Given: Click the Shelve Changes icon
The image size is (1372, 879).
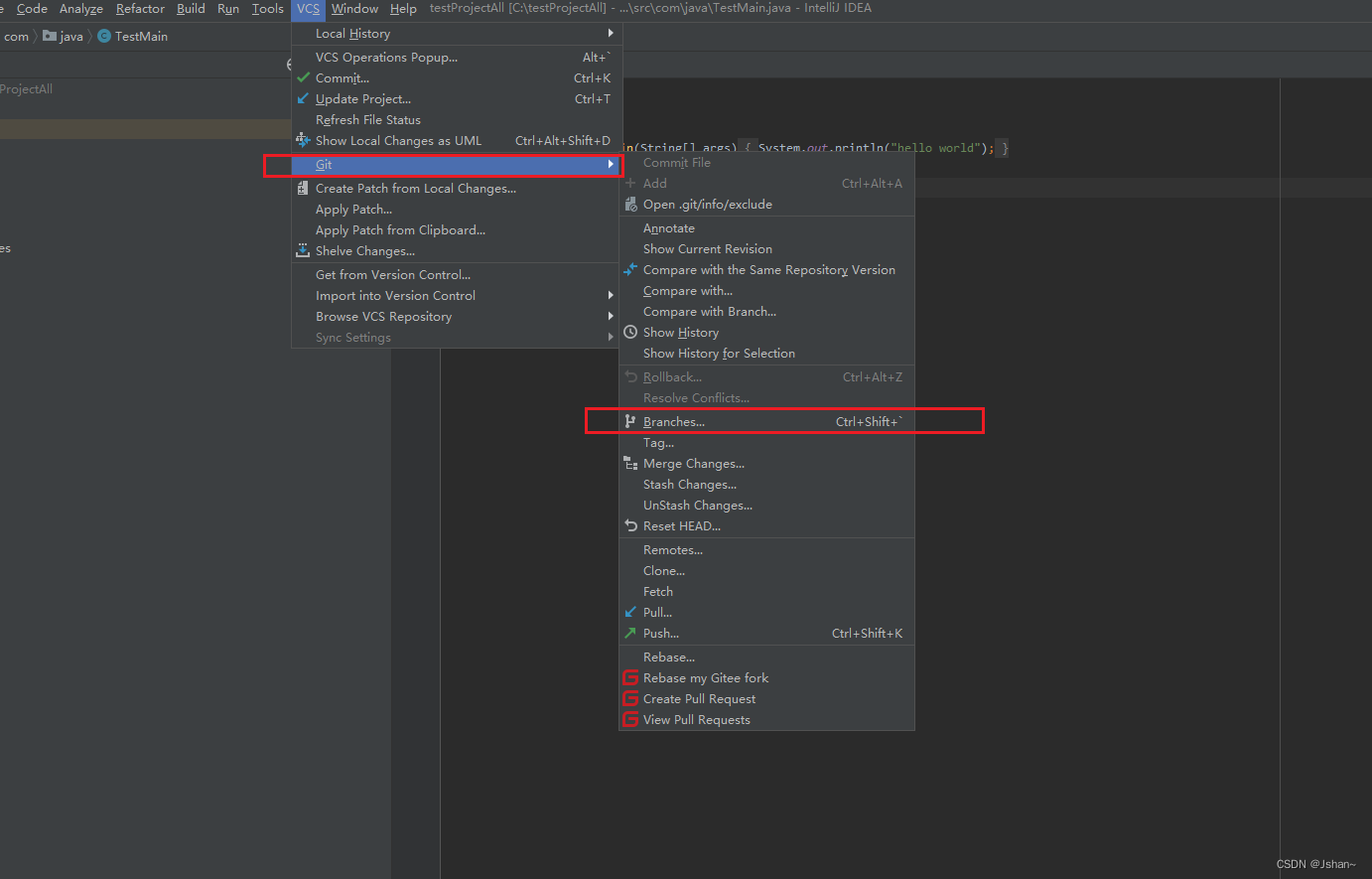Looking at the screenshot, I should (x=303, y=250).
